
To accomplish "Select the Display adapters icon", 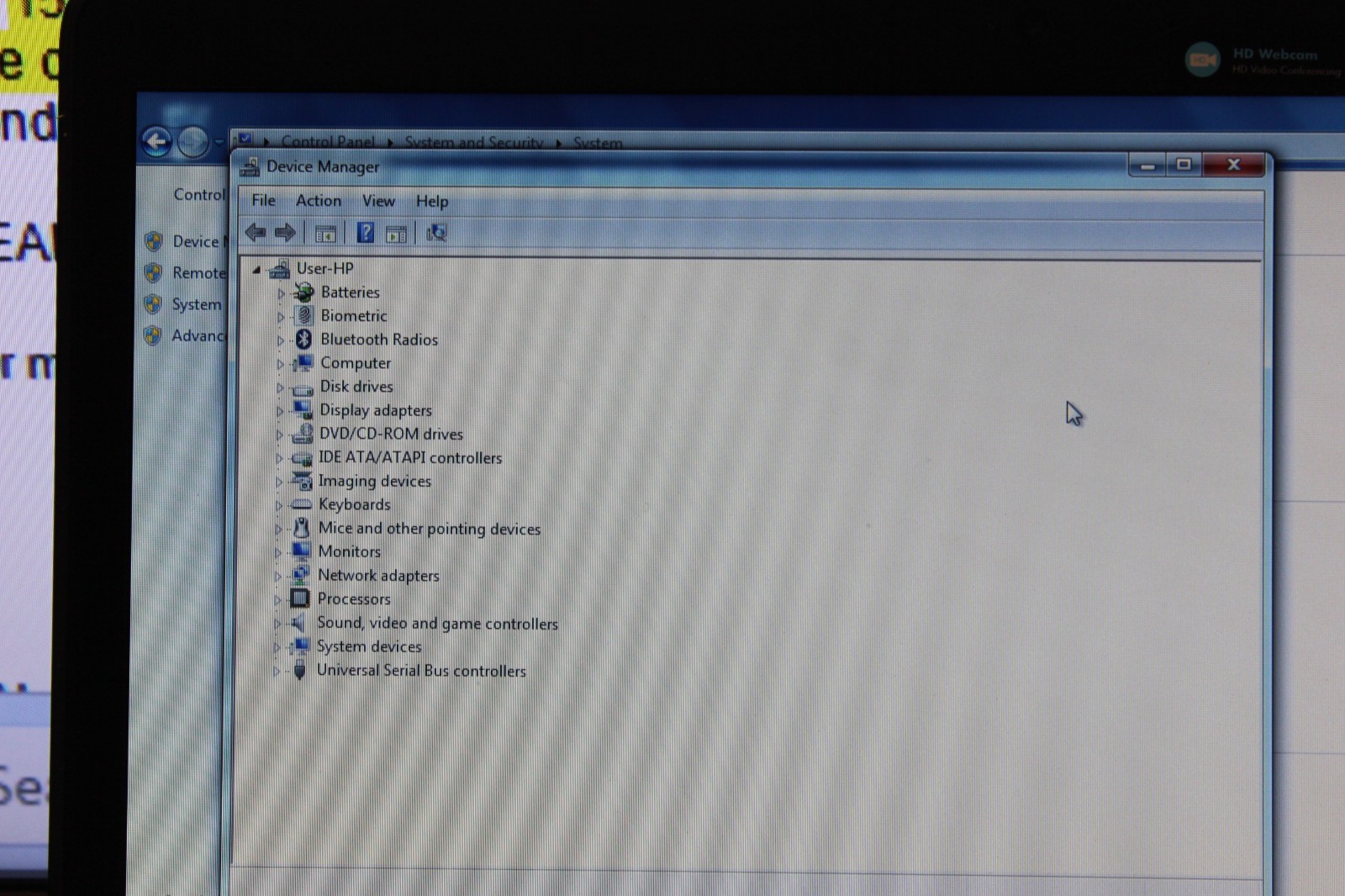I will [302, 409].
